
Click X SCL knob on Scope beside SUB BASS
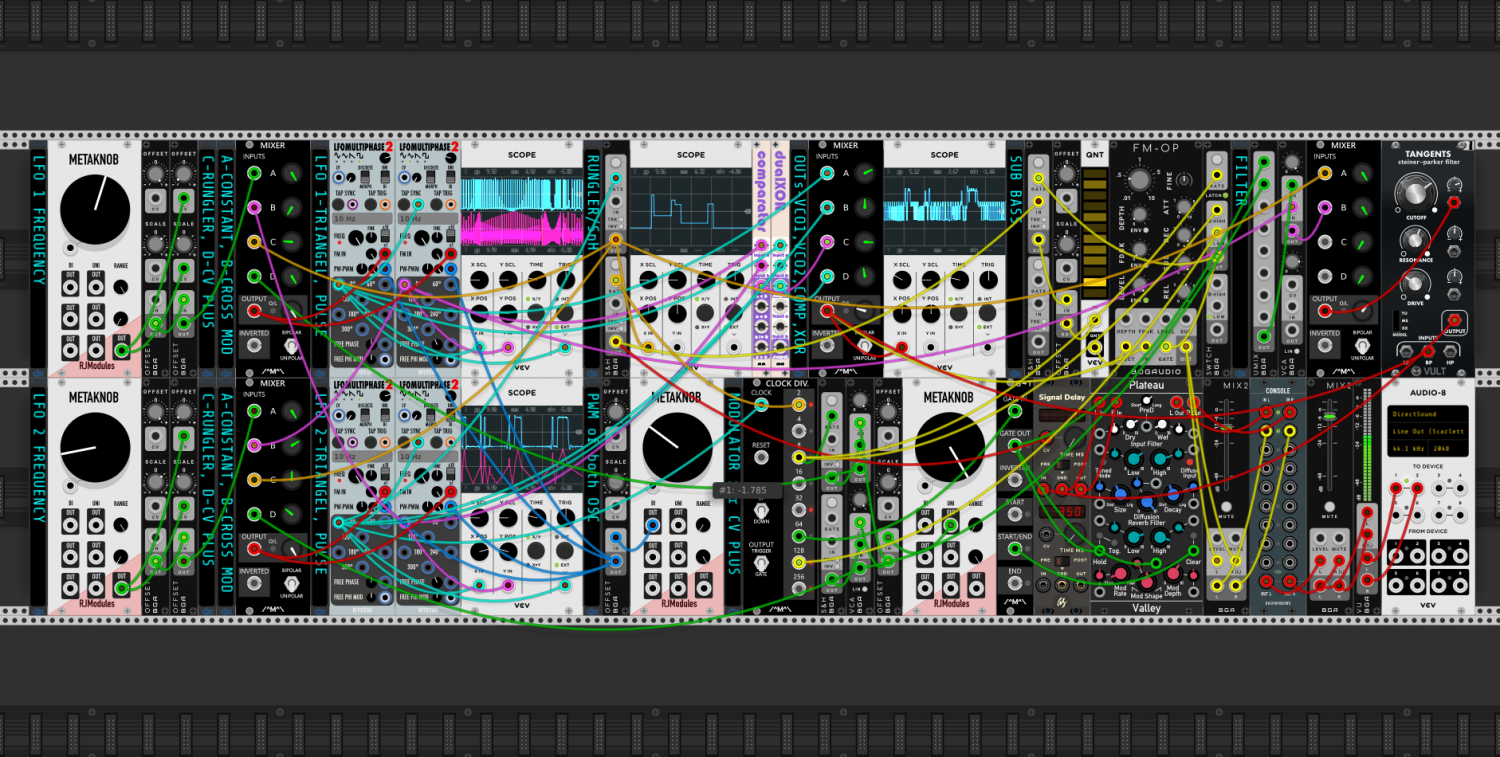click(903, 279)
